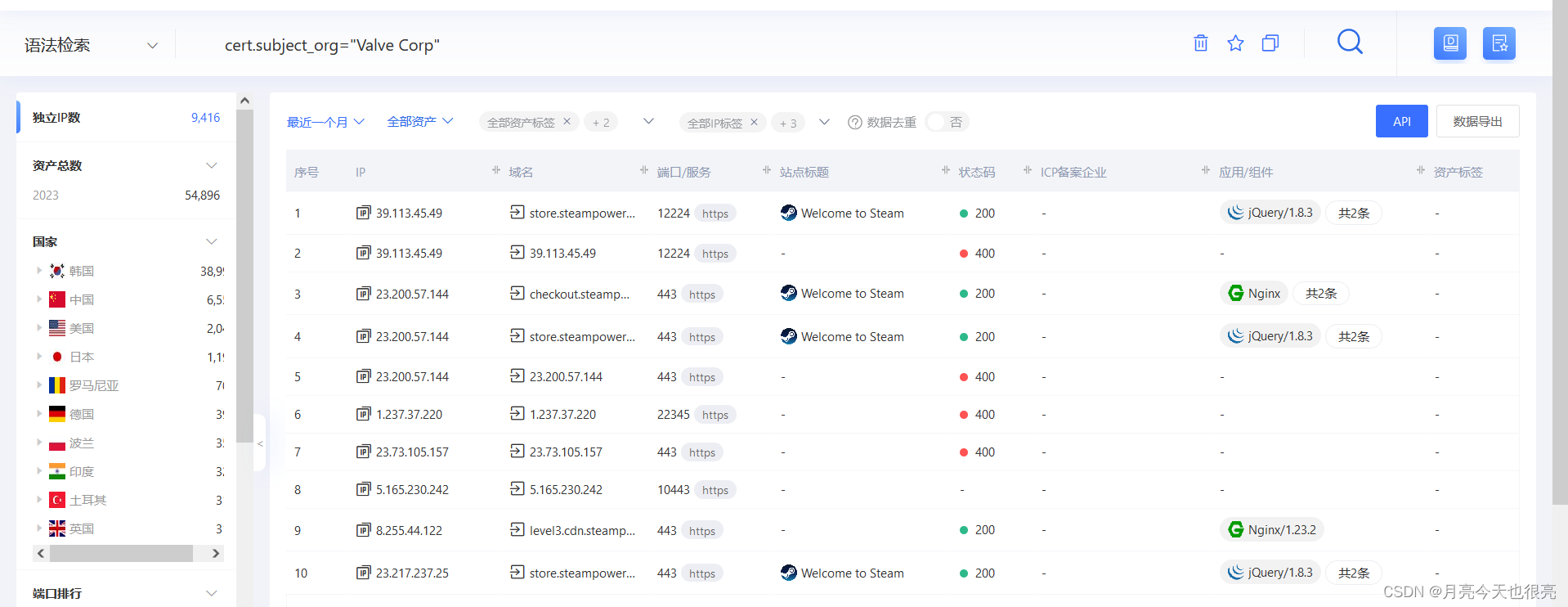
Task: Open link icon beside level3.cdn.steamp...
Action: pyautogui.click(x=517, y=529)
